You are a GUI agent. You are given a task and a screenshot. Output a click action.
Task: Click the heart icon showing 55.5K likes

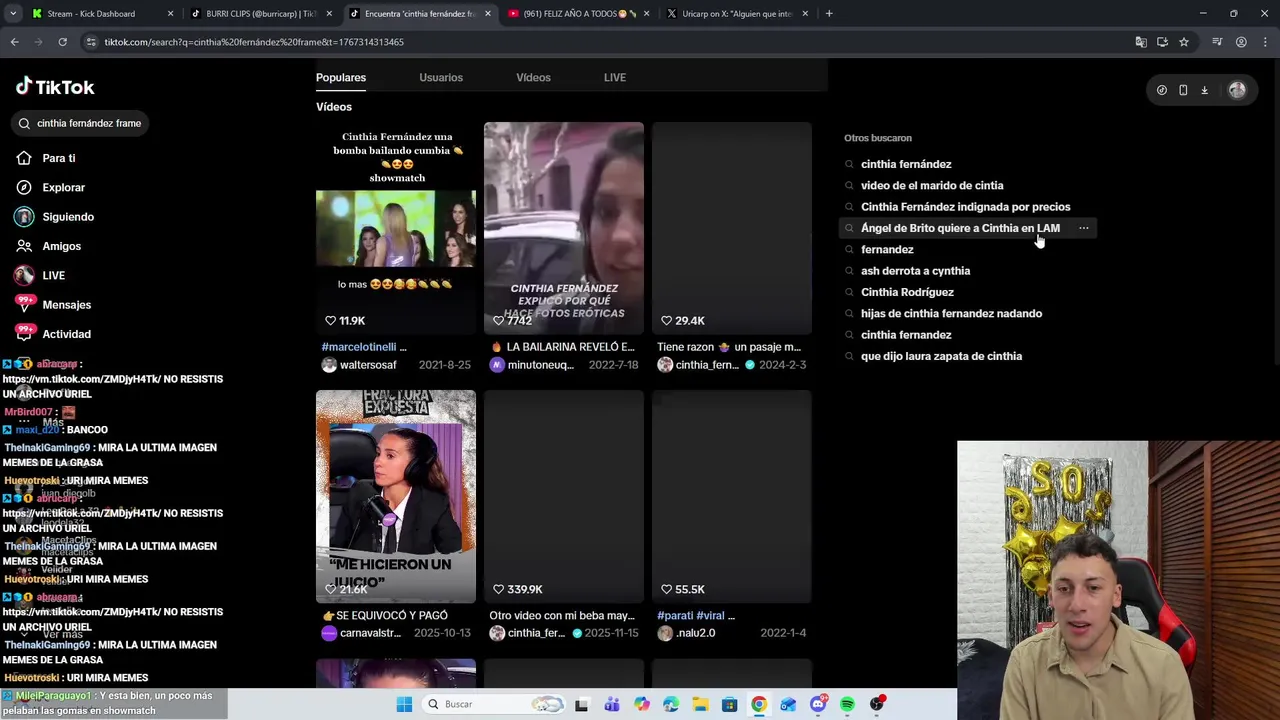(666, 590)
